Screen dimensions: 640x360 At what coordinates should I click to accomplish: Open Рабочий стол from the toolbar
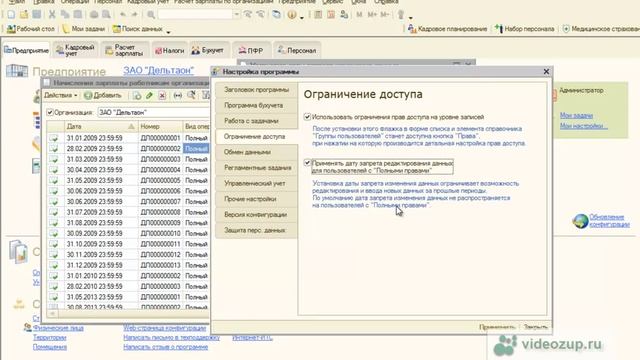coord(31,29)
